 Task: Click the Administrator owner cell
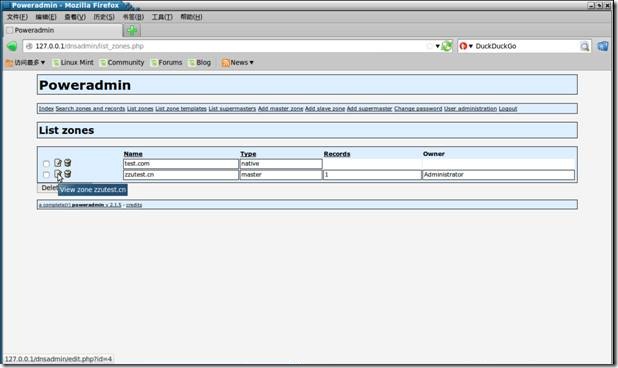pos(498,175)
